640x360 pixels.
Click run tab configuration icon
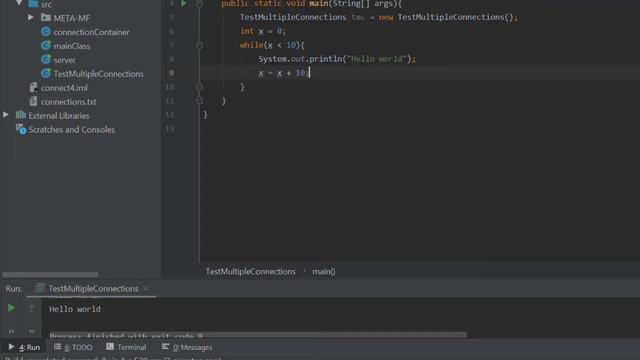(40, 288)
